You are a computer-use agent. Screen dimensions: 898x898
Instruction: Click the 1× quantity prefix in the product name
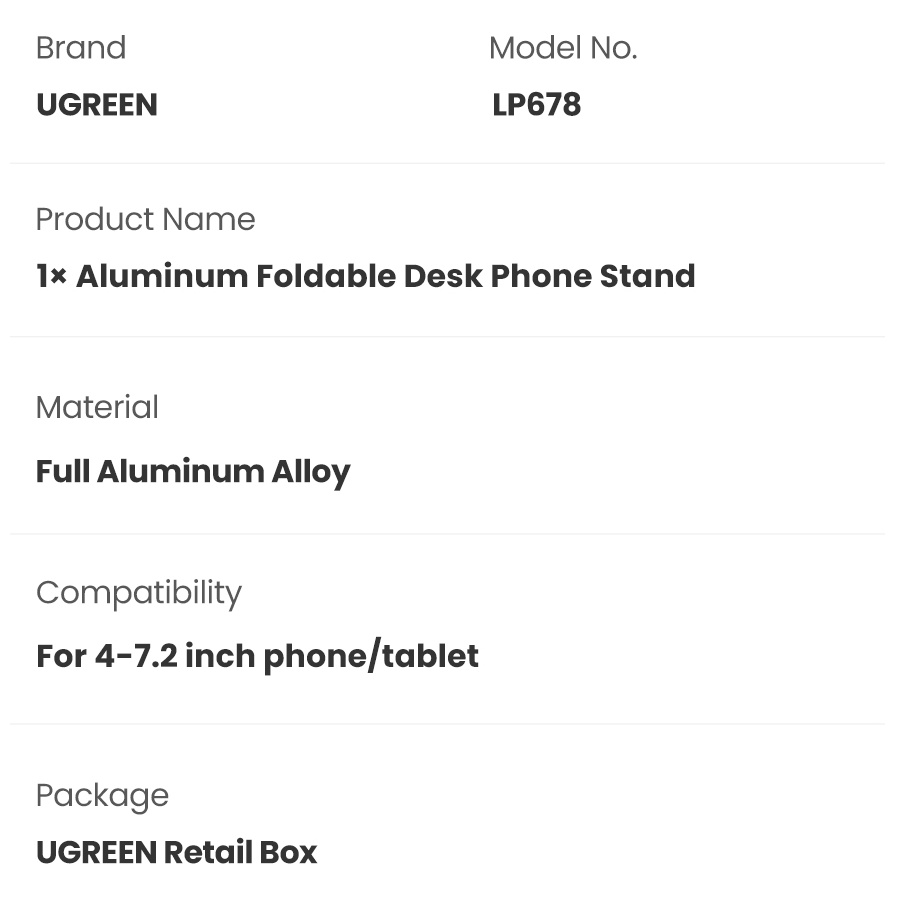pyautogui.click(x=51, y=276)
